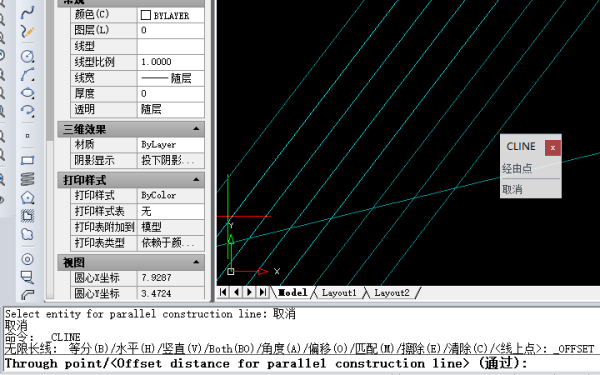Select the Ellipse tool

click(27, 93)
